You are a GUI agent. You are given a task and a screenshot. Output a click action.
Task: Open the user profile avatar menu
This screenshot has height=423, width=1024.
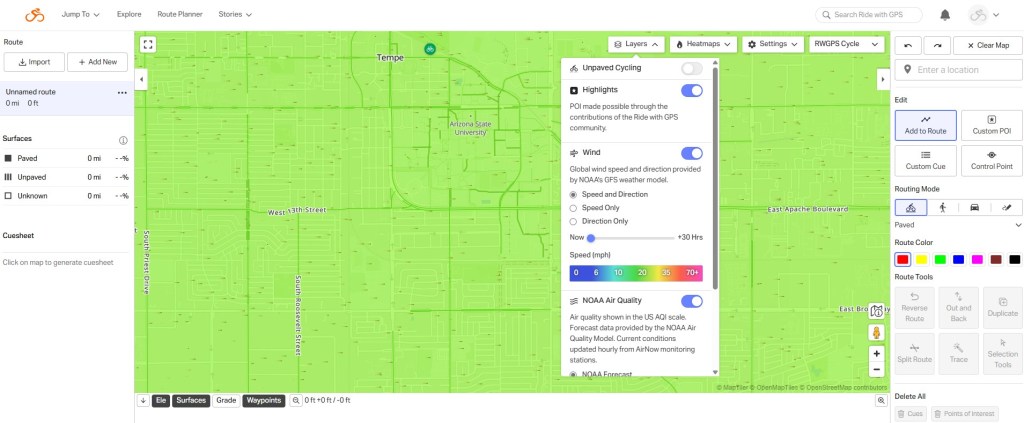pyautogui.click(x=978, y=14)
